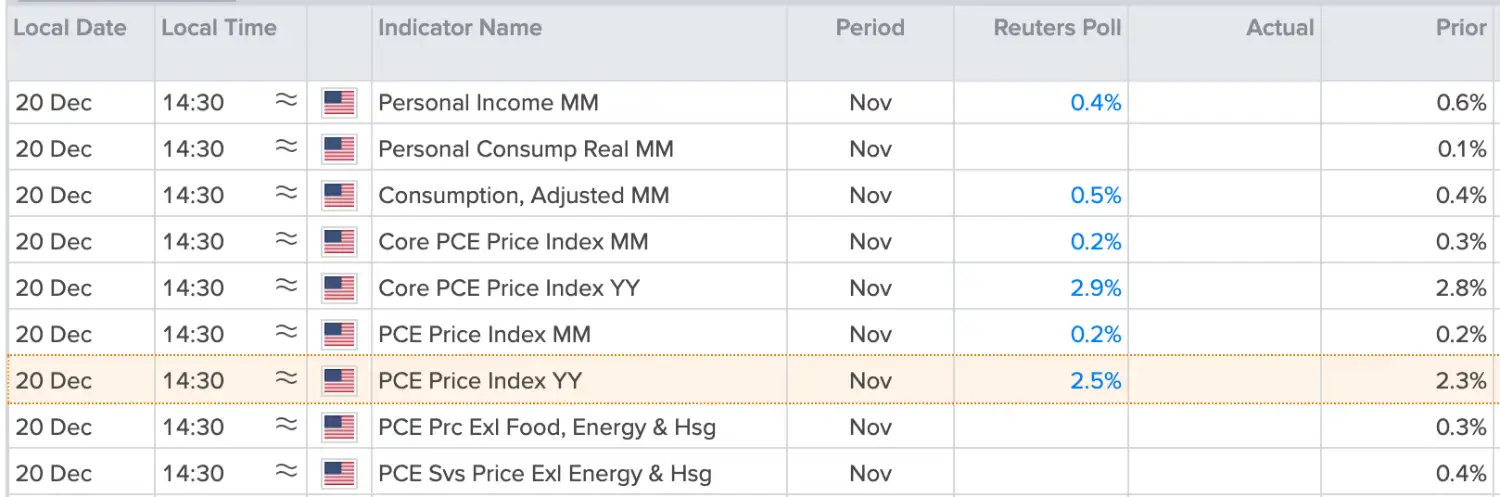Screen dimensions: 1500x497
Task: Click the US flag icon in Personal Income MM row
Action: click(x=339, y=103)
